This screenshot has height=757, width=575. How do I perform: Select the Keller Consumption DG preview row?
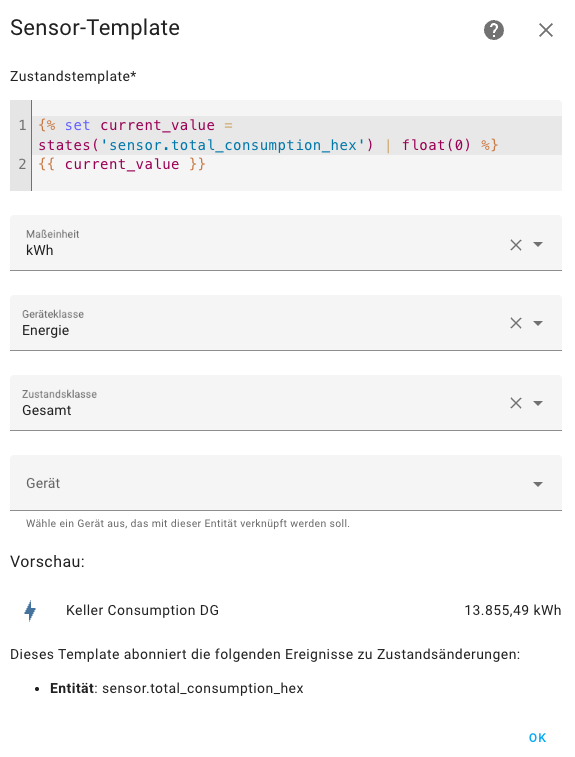pos(286,610)
